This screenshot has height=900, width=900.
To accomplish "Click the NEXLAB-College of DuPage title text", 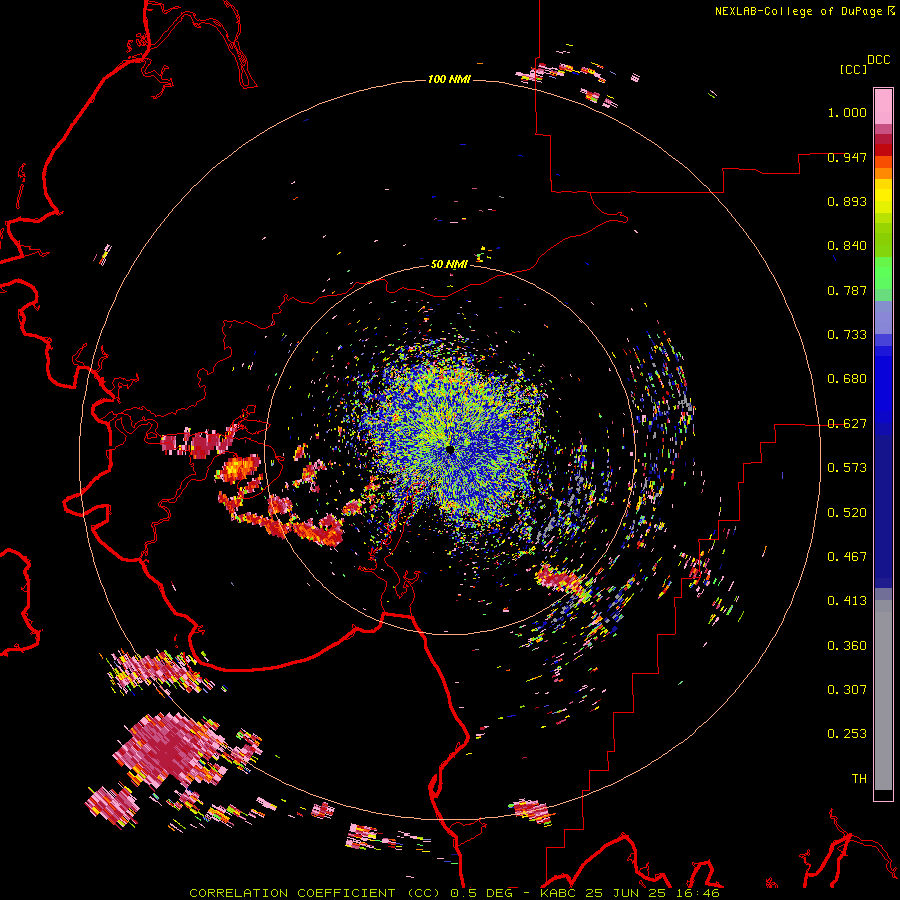I will [799, 11].
